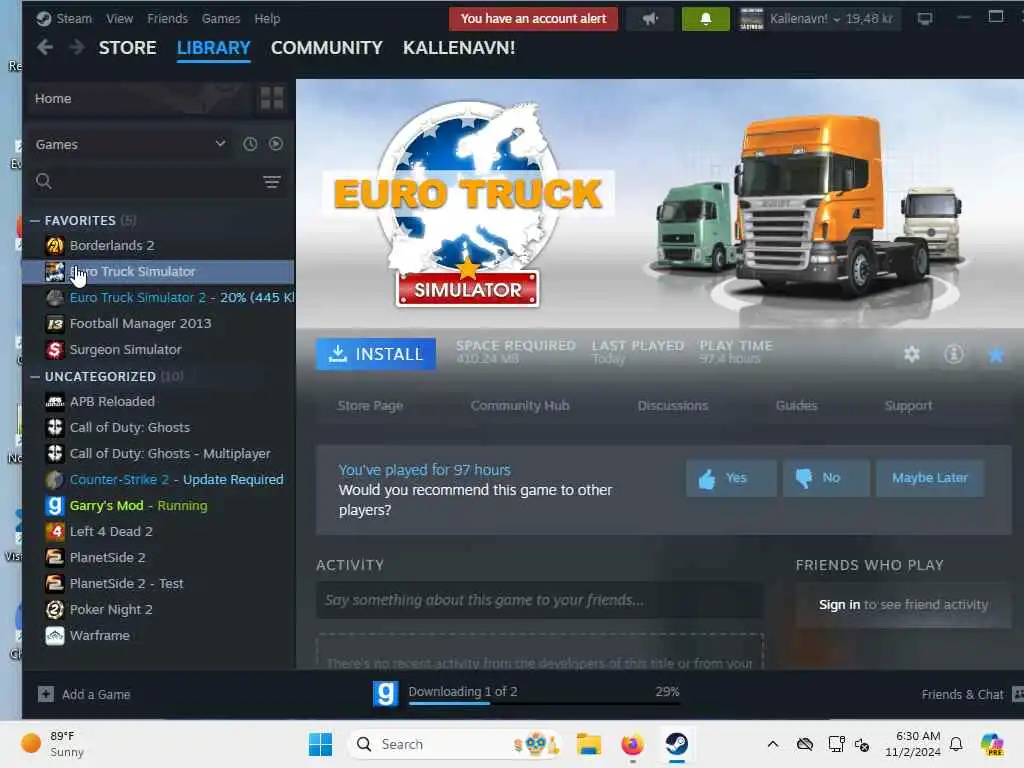Go to the COMMUNITY tab
The width and height of the screenshot is (1024, 768).
point(327,48)
